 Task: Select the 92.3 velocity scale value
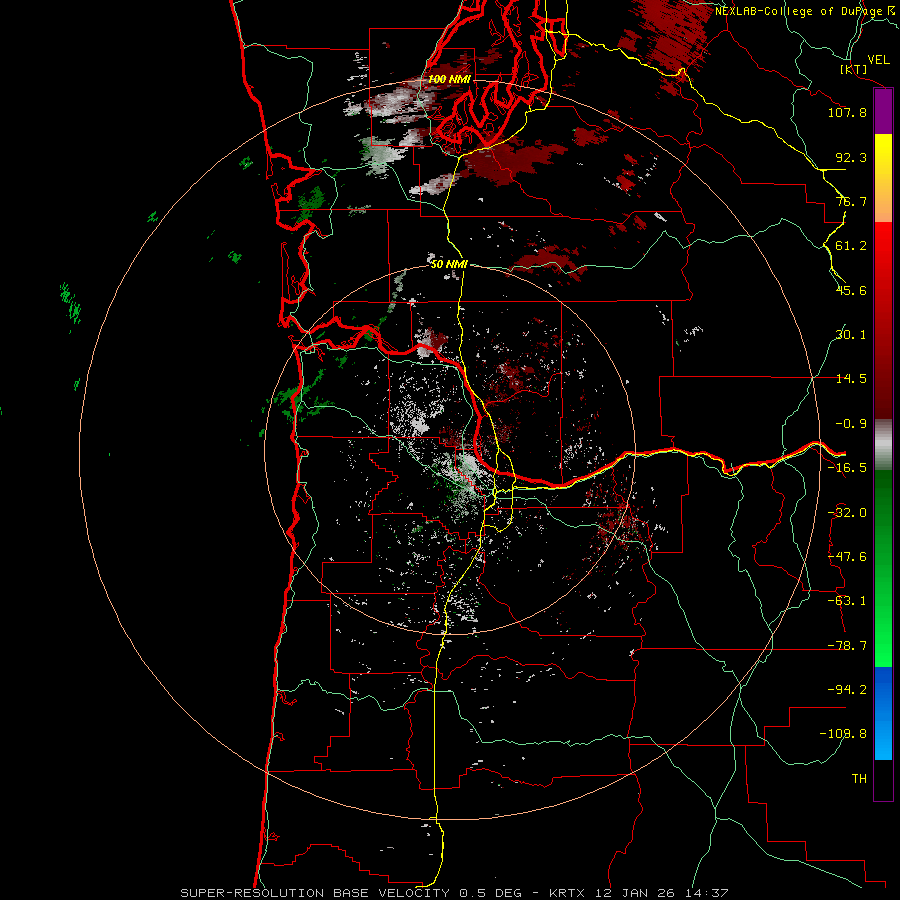851,157
